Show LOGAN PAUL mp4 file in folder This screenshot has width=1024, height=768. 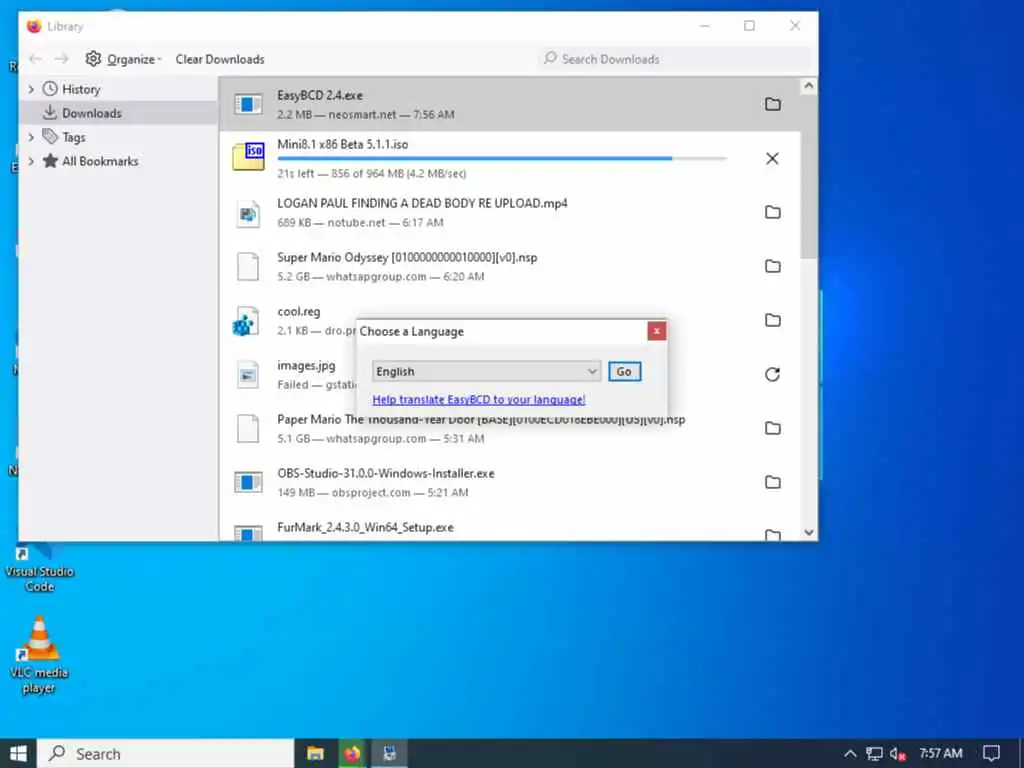773,212
